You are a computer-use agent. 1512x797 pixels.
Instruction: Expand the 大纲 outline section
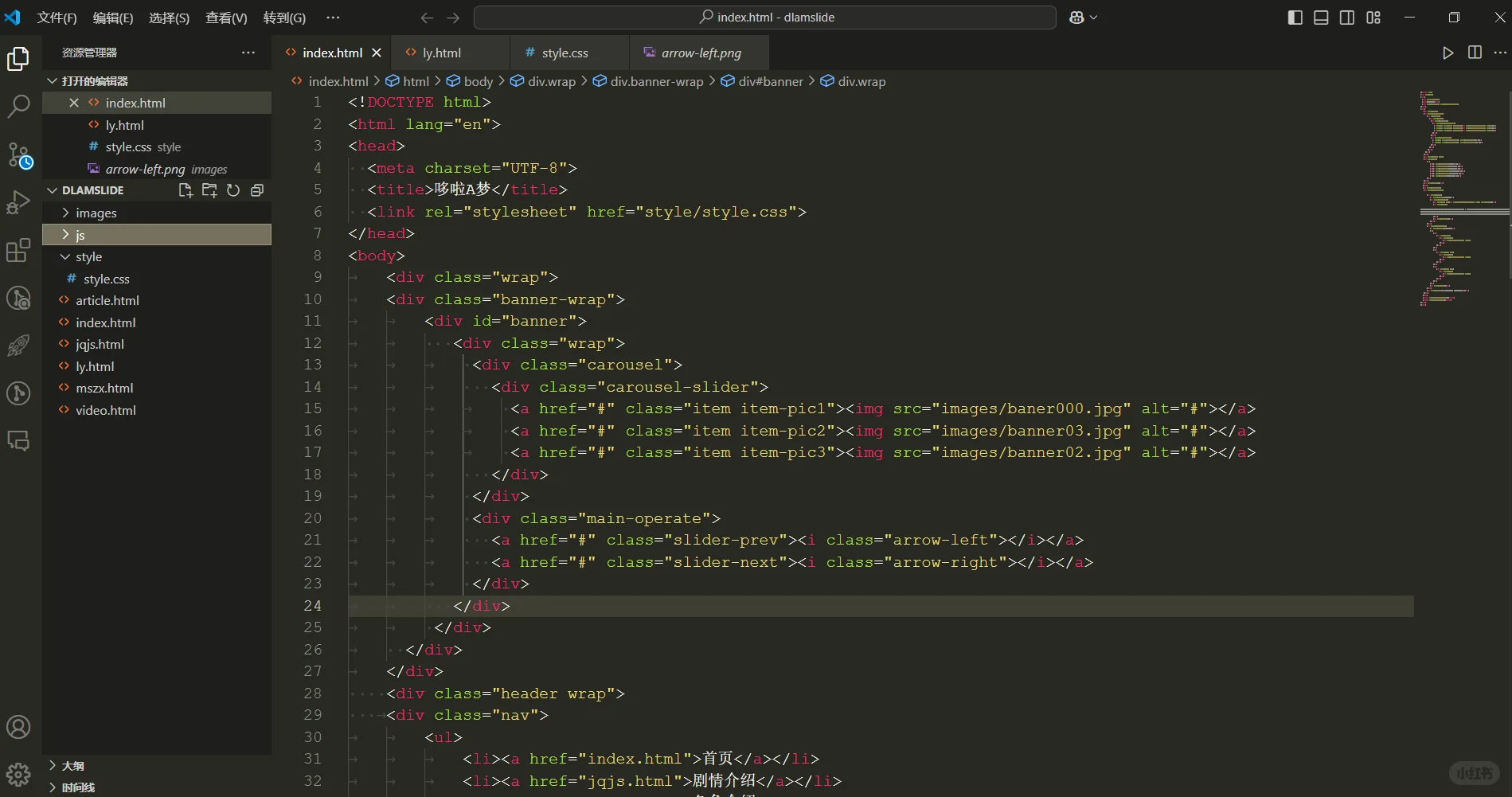(53, 766)
